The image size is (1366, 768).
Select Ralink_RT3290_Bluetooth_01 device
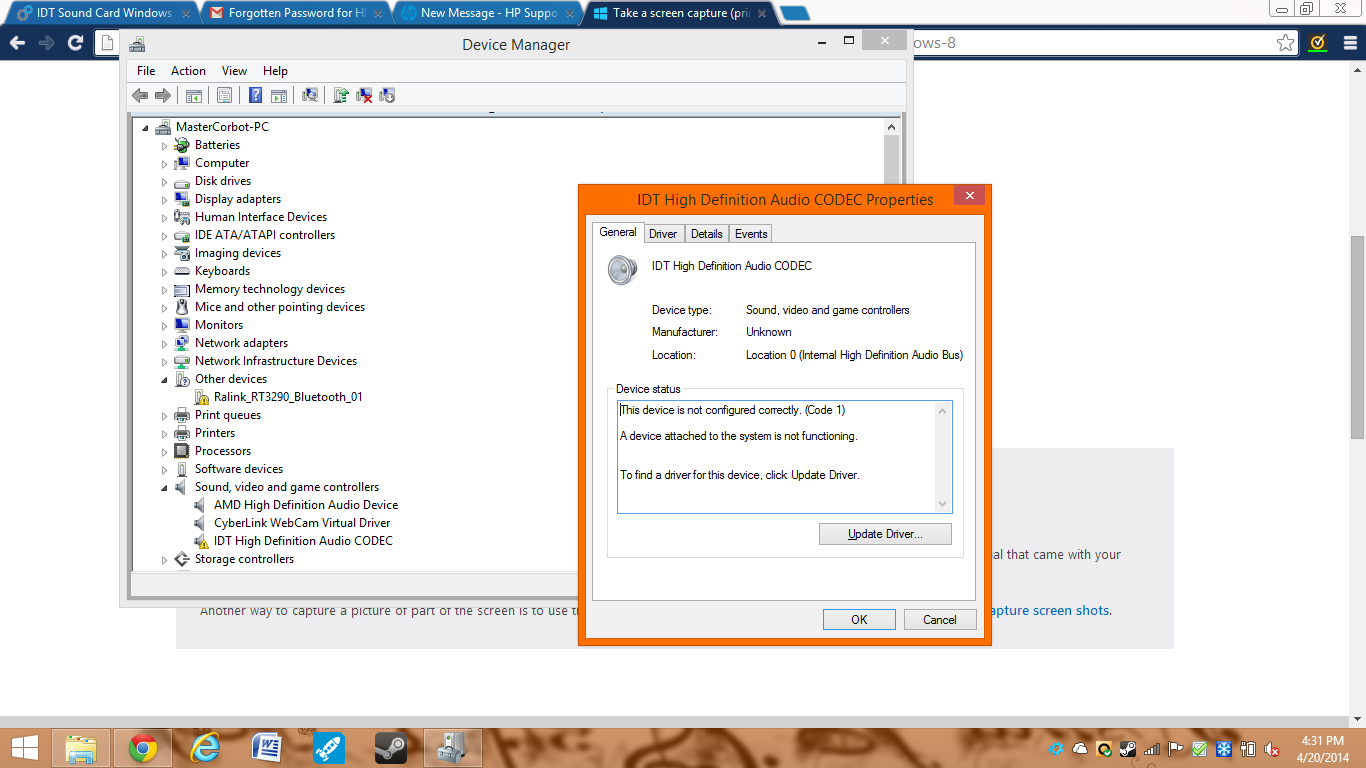coord(288,397)
